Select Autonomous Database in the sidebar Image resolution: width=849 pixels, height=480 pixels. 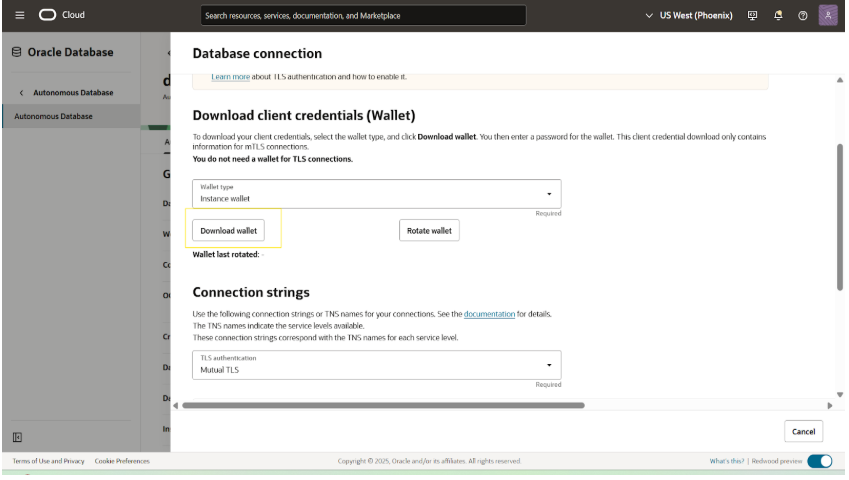pos(54,116)
